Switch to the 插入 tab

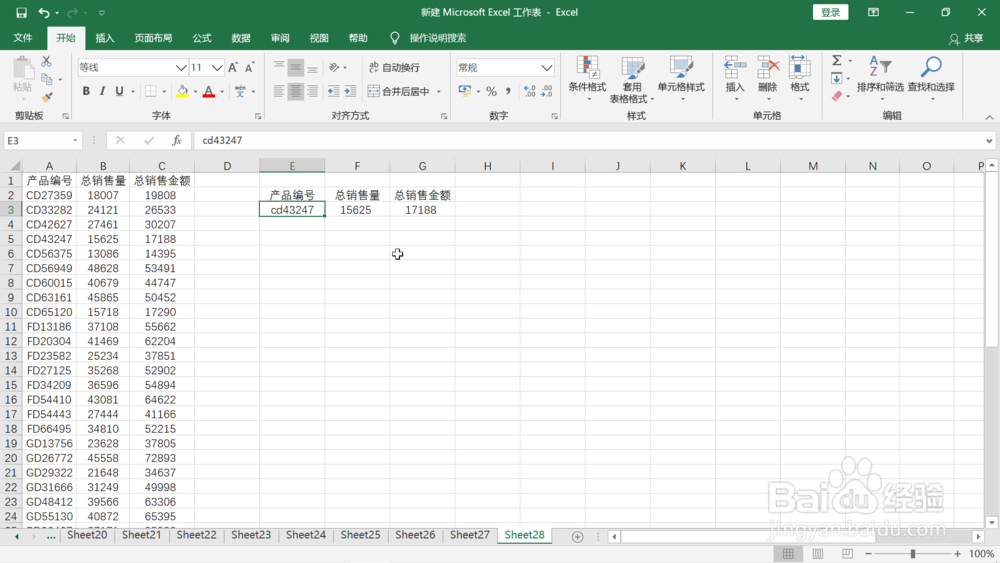105,38
